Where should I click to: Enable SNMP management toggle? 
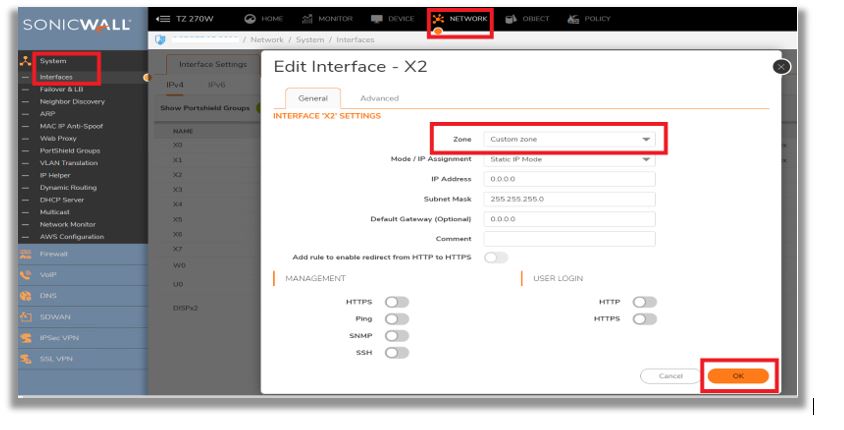point(397,336)
